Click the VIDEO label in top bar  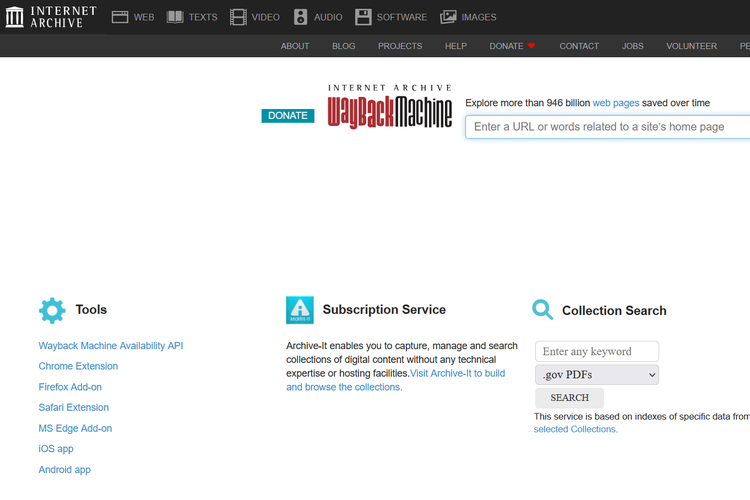click(265, 17)
